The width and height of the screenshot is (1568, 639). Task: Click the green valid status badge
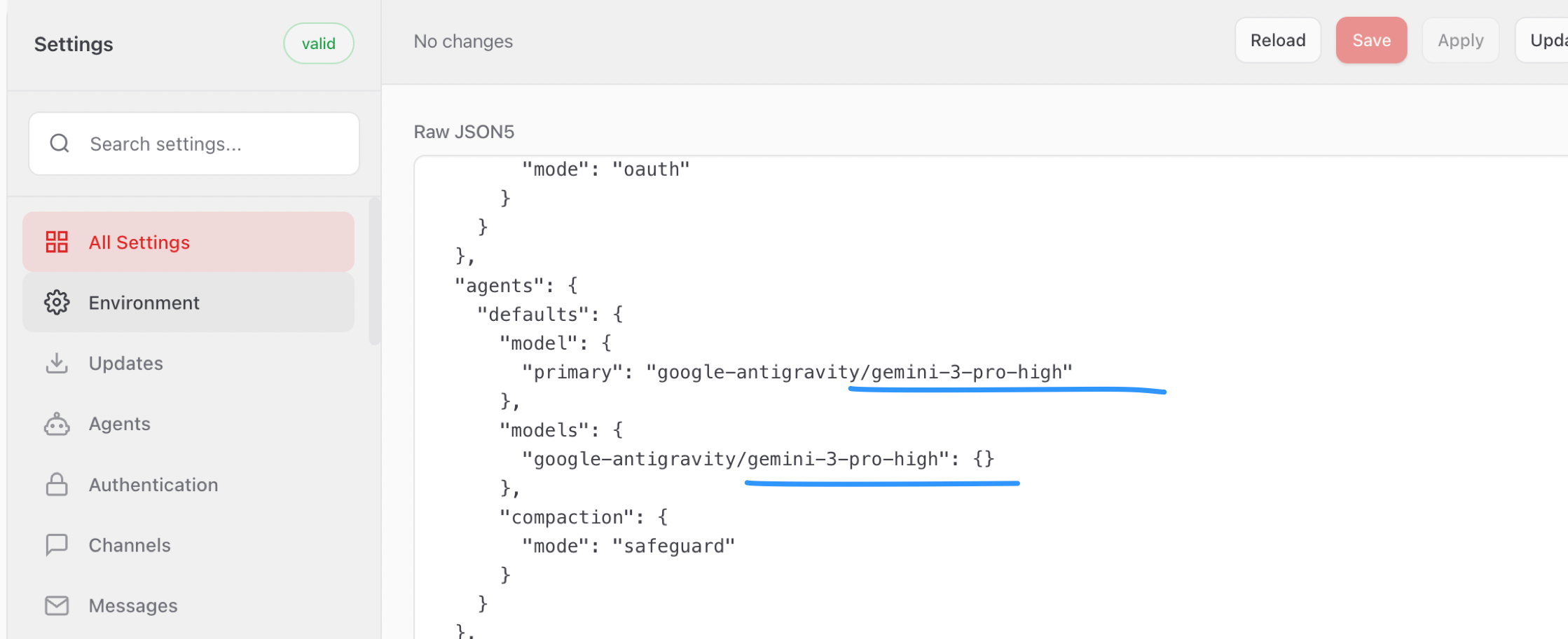click(318, 43)
